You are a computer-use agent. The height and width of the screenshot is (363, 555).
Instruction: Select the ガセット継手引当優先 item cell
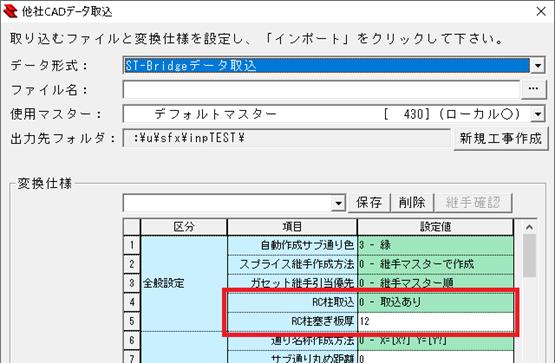[x=292, y=283]
